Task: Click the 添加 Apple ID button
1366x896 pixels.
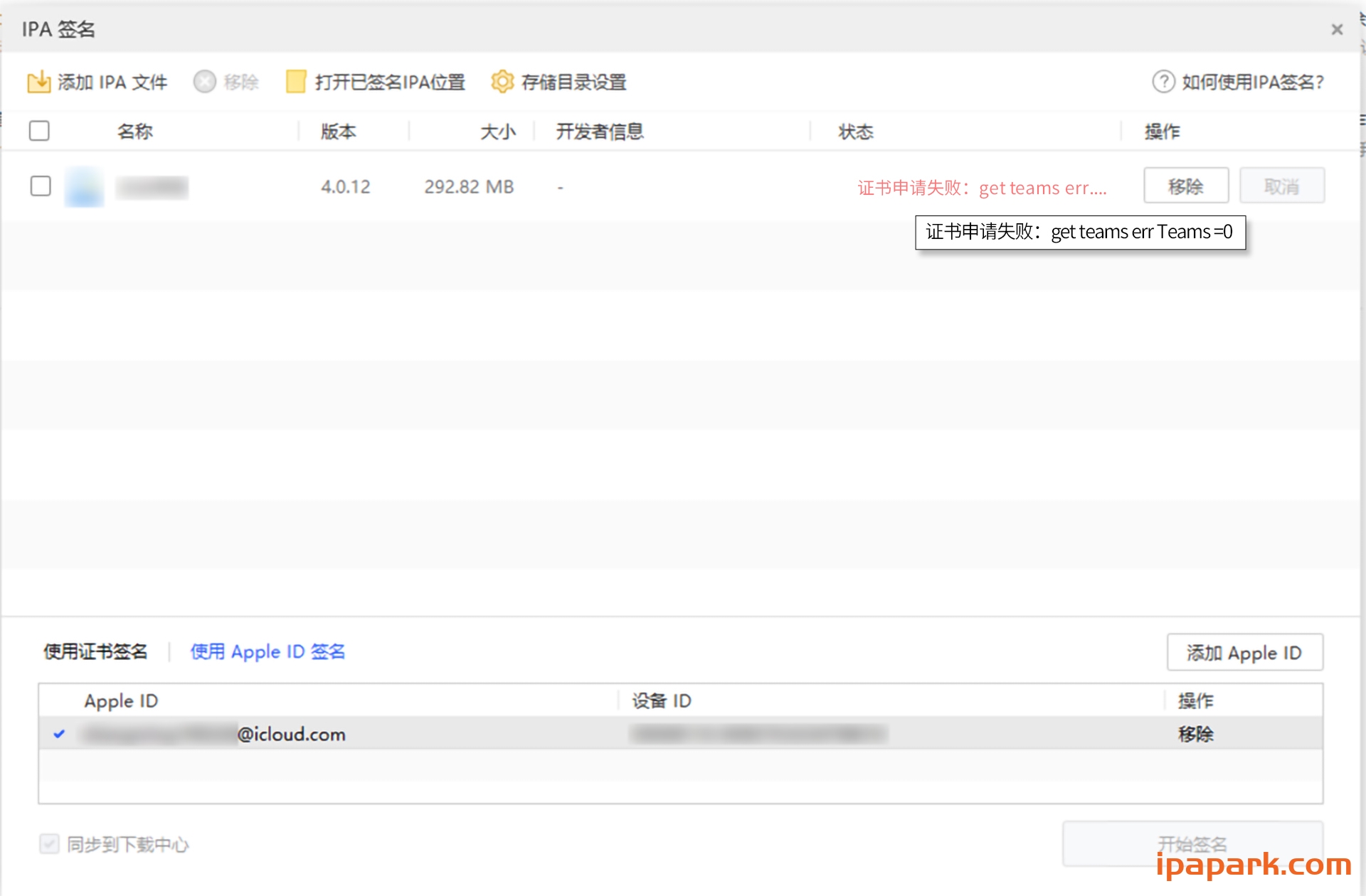Action: (1244, 652)
